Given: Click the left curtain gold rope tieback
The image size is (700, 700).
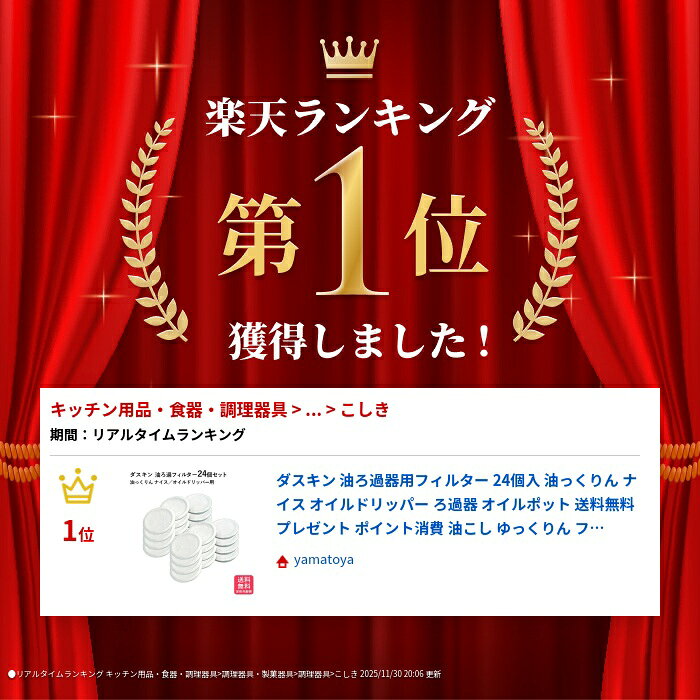Looking at the screenshot, I should click(20, 462).
